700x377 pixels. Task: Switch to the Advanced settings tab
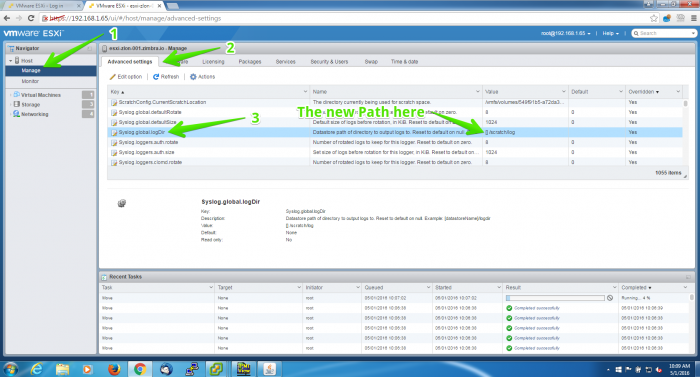point(129,62)
